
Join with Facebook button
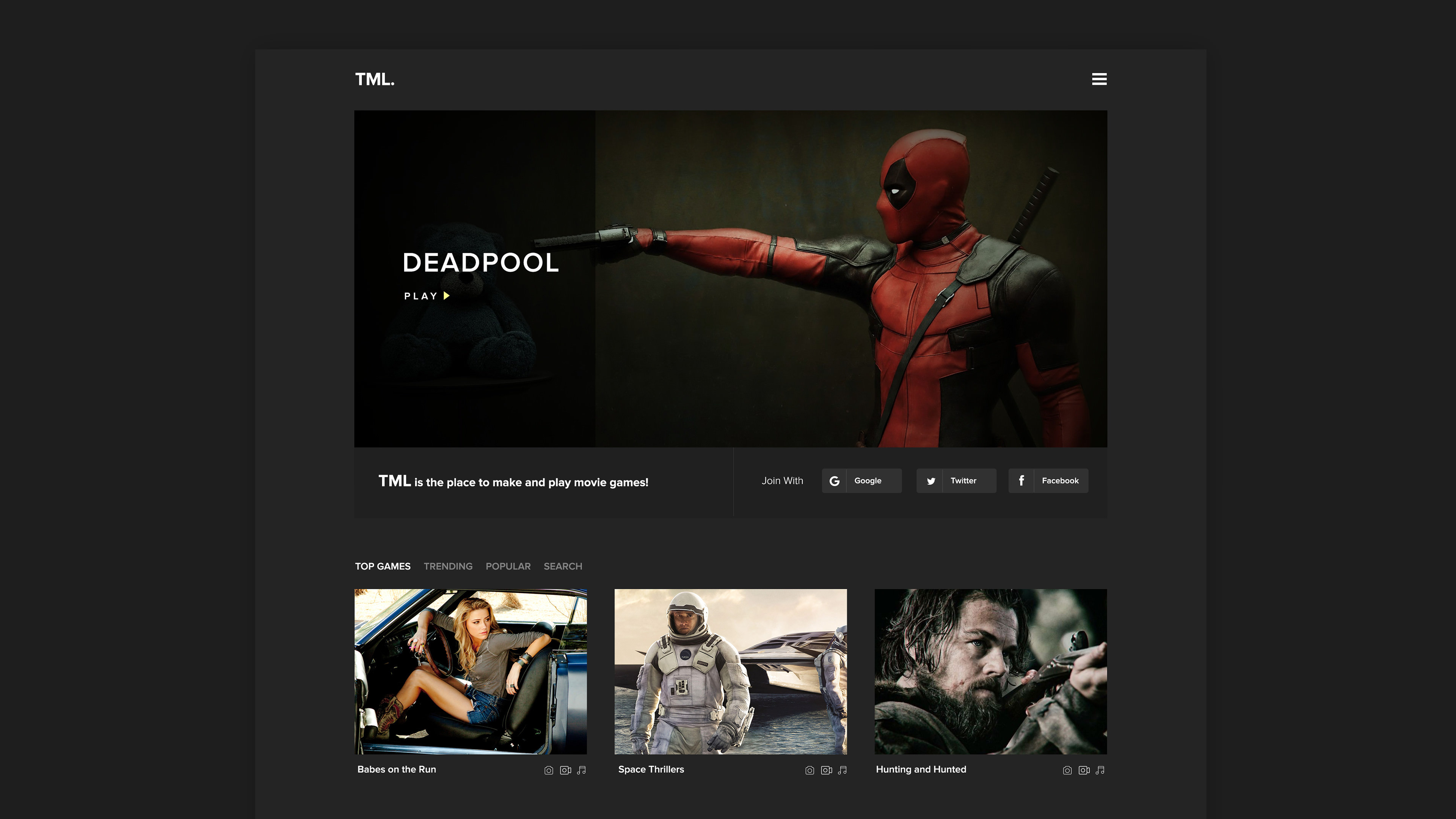pos(1048,481)
